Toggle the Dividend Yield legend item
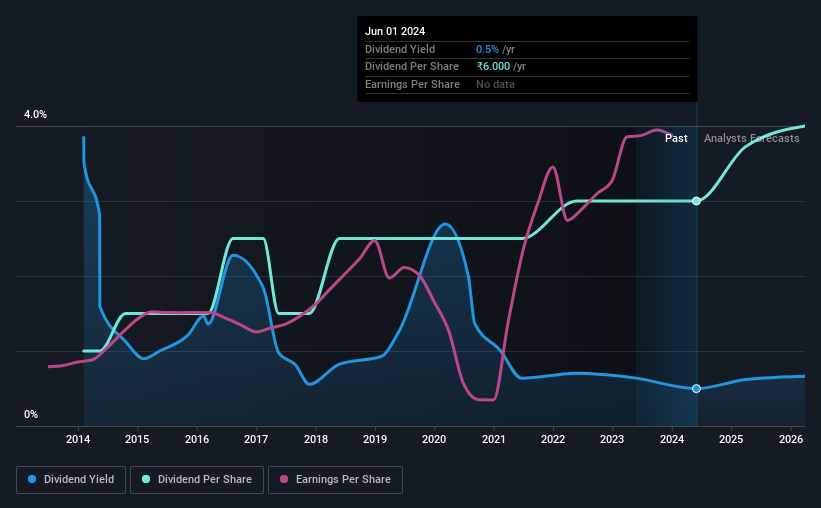 [x=71, y=480]
